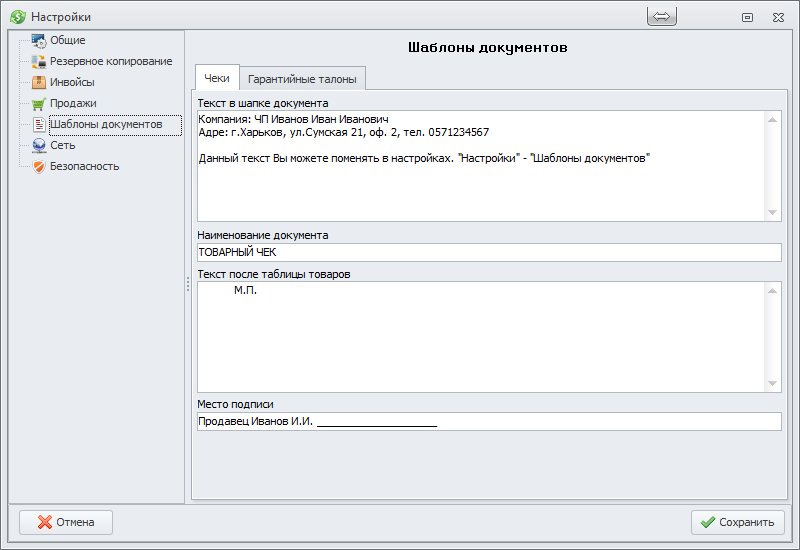
Task: Click the Резервное копирование backup icon
Action: 39,62
